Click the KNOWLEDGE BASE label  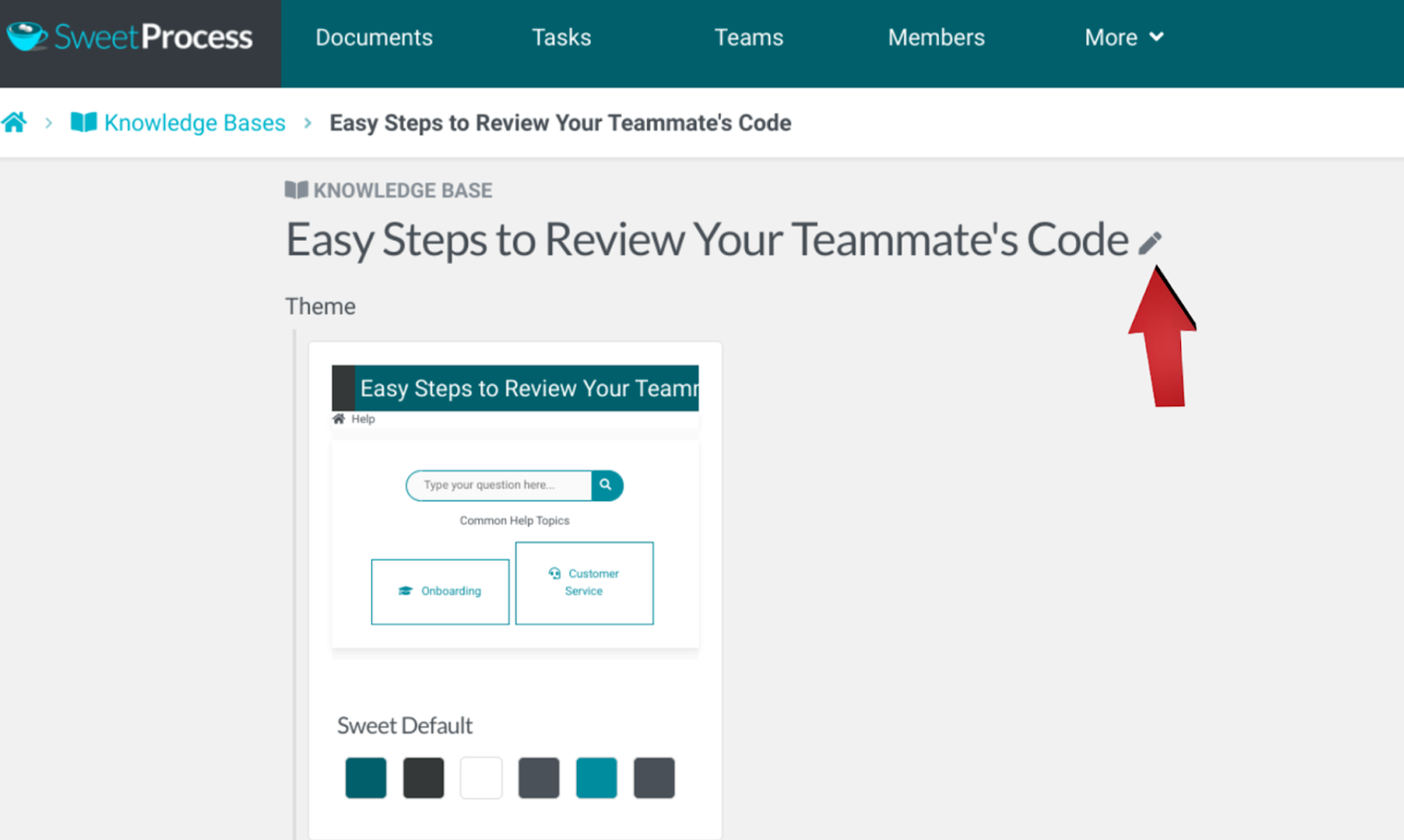click(x=403, y=190)
